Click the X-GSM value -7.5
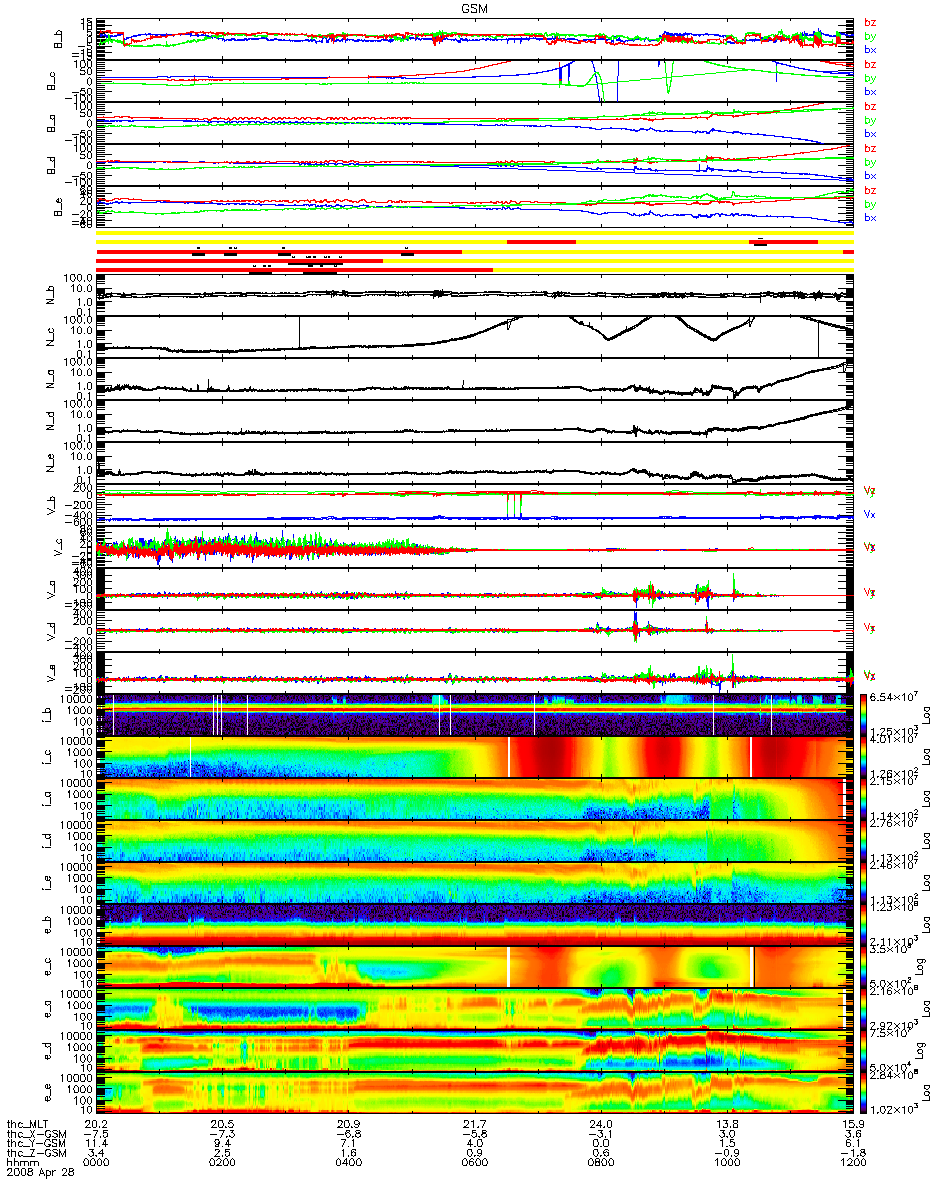930x1200 pixels. pos(96,1135)
